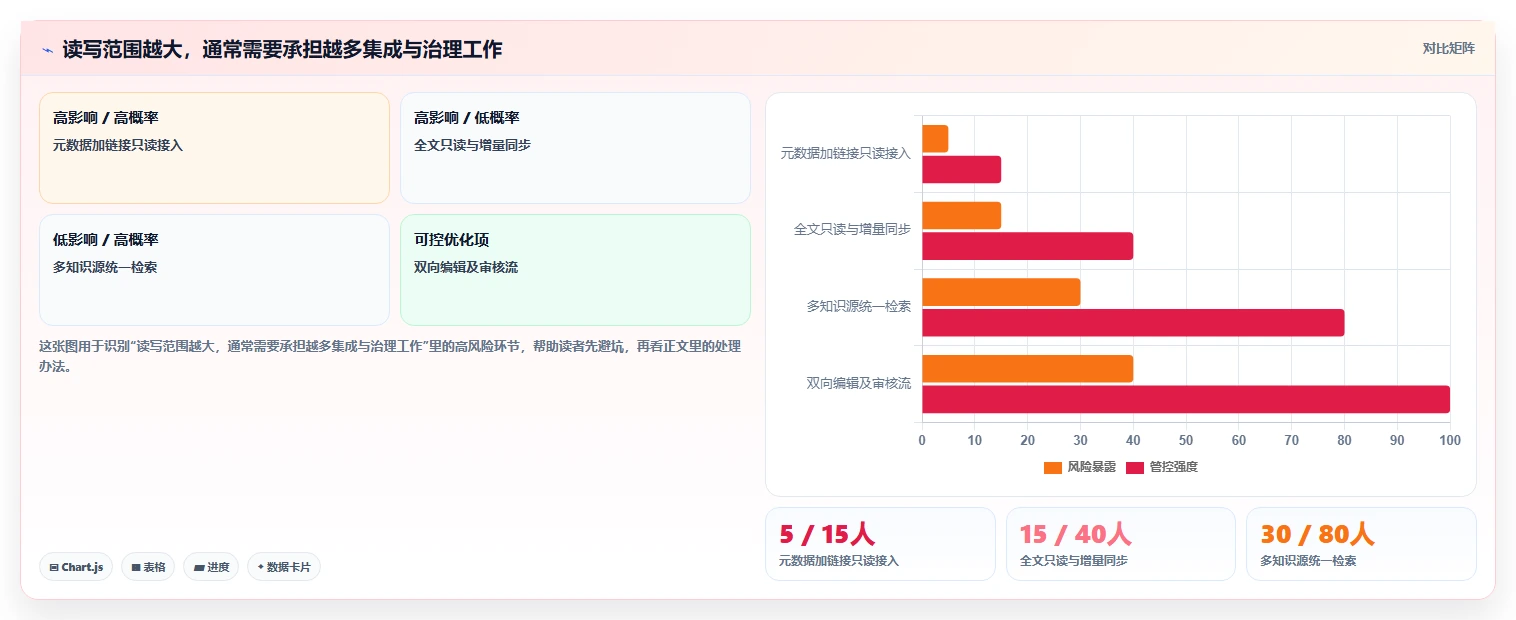Click the Chart.js tag
This screenshot has height=620, width=1516.
pos(76,567)
